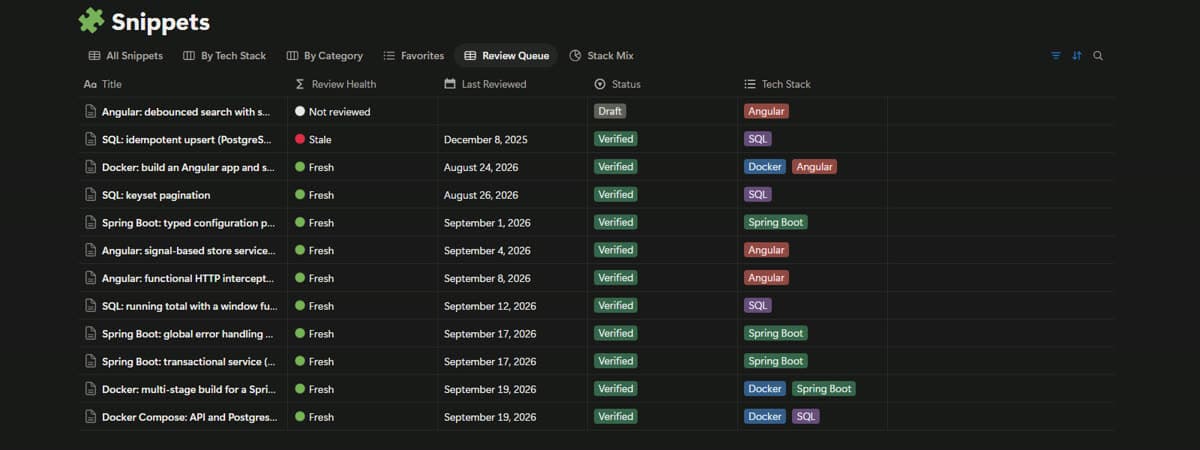1200x450 pixels.
Task: Click the Draft status tag
Action: click(610, 112)
